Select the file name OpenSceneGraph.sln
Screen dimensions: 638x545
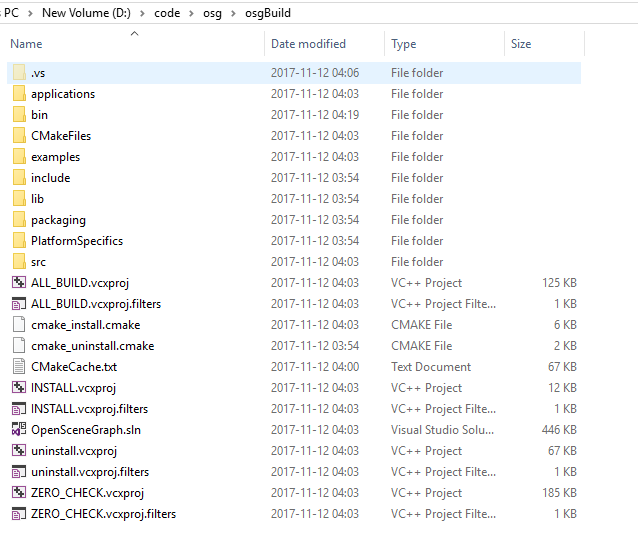[86, 430]
